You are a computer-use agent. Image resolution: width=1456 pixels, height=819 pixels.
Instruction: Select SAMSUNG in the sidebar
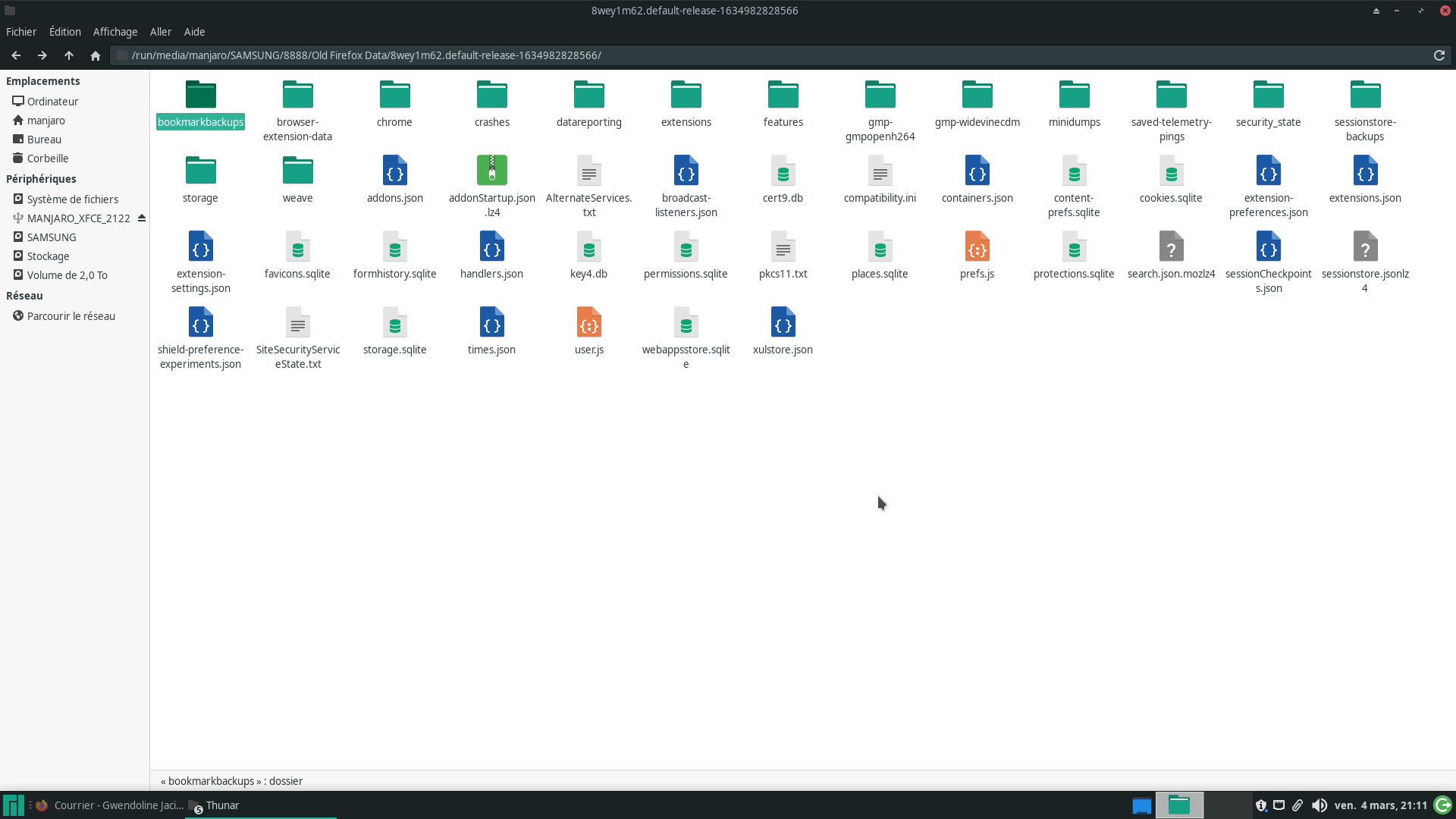tap(52, 237)
